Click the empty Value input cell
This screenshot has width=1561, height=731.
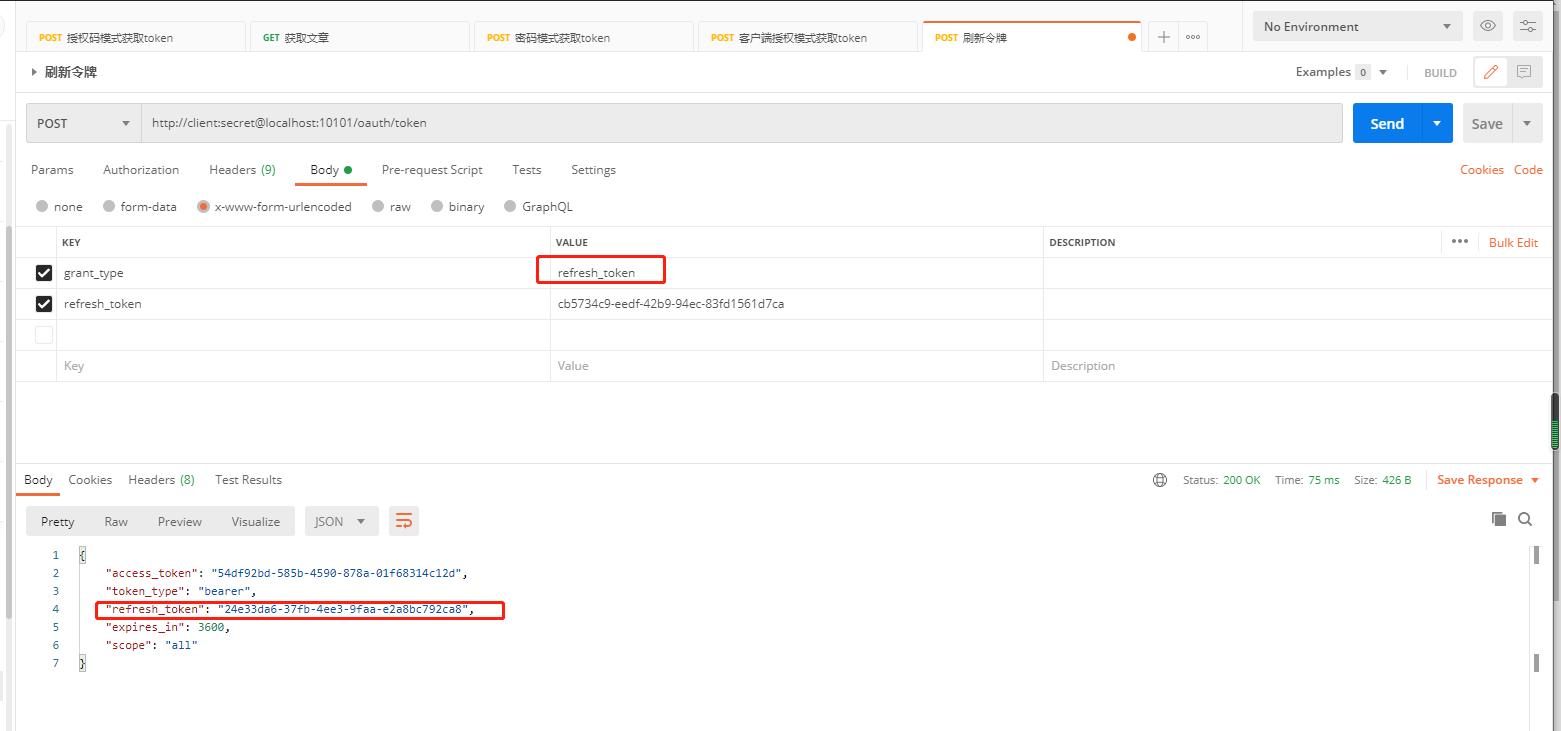[x=797, y=366]
